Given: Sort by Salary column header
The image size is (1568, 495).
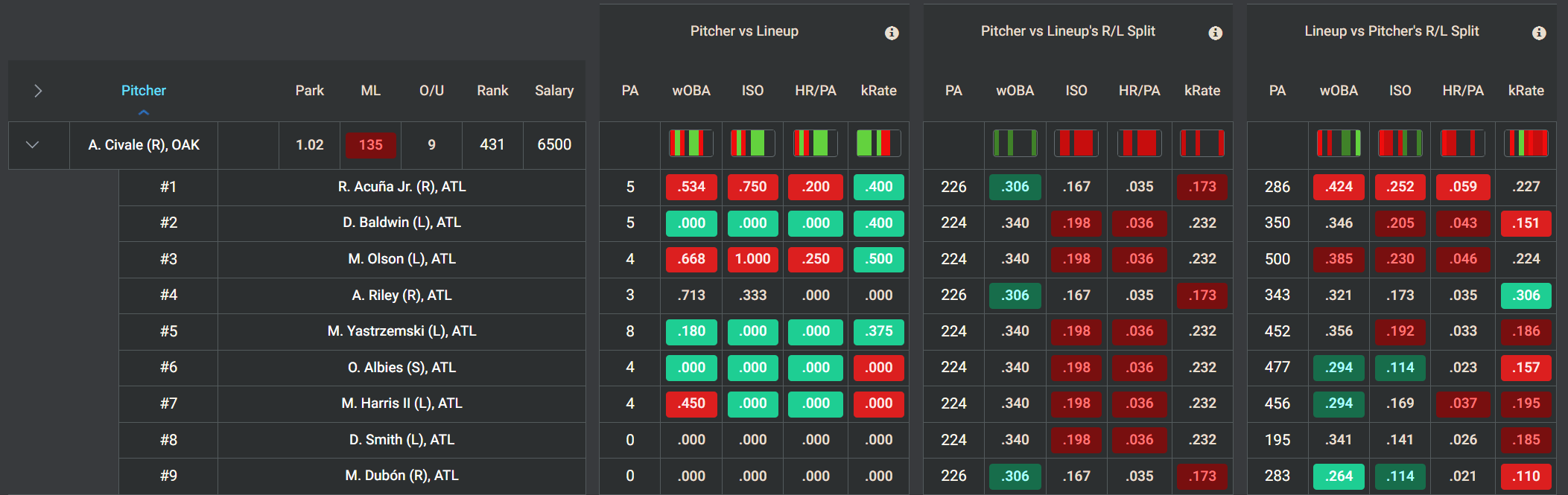Looking at the screenshot, I should [554, 91].
